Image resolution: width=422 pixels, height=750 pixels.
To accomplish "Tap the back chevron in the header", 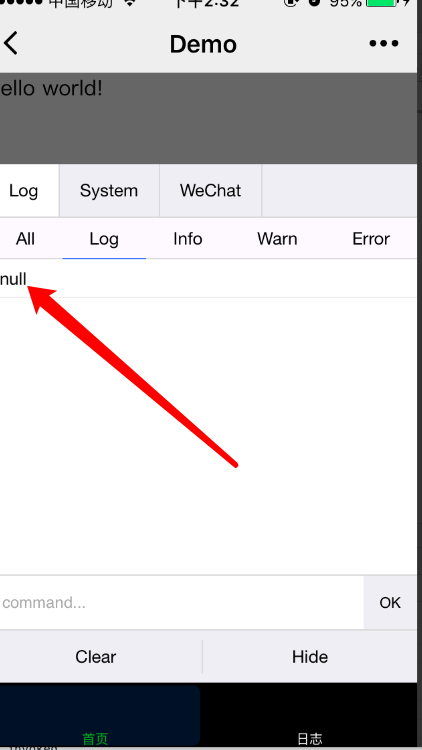I will point(11,43).
